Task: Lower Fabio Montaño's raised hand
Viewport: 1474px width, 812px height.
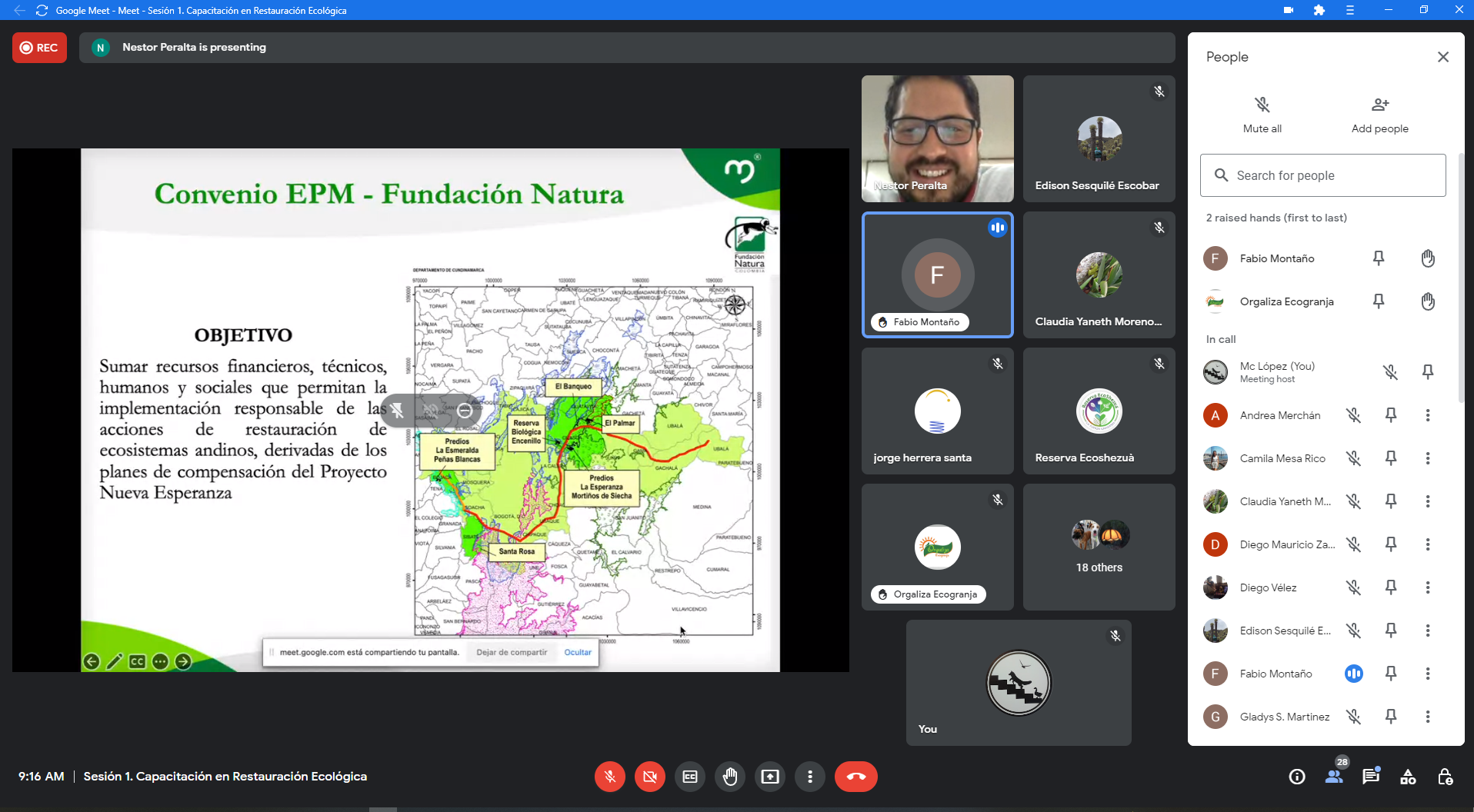Action: [1428, 258]
